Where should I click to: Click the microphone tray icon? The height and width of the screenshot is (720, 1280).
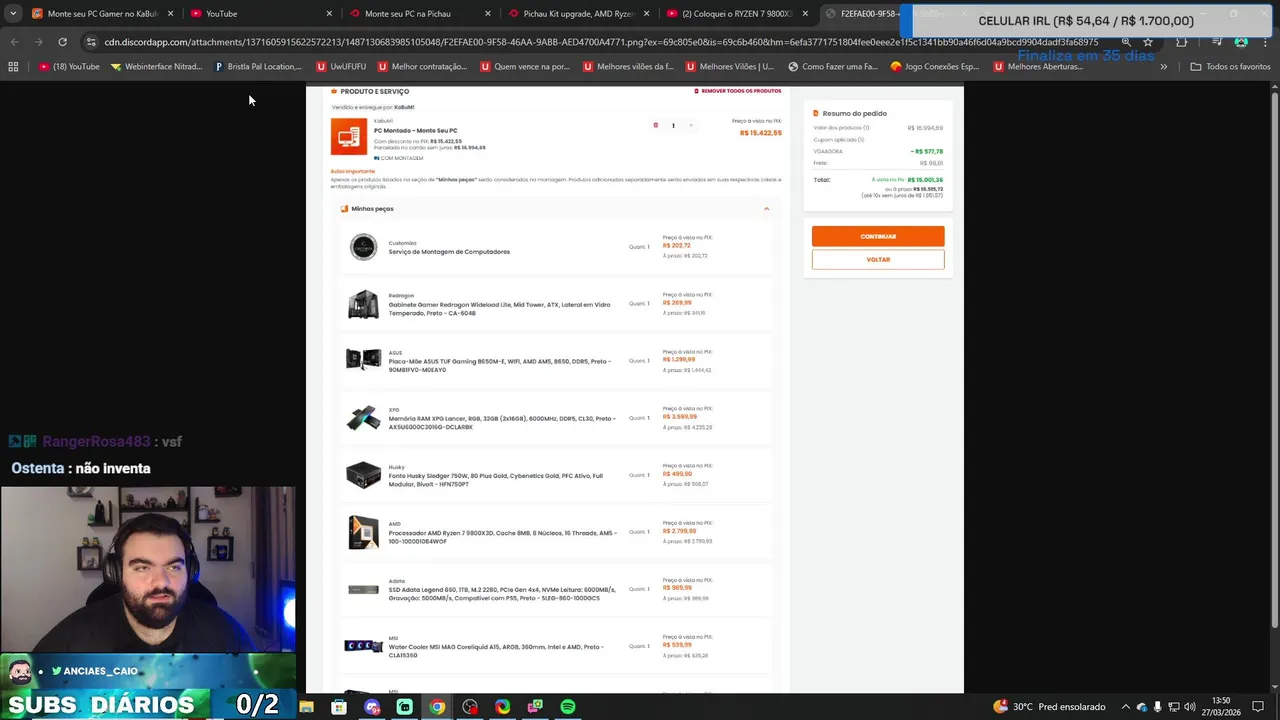(1157, 707)
